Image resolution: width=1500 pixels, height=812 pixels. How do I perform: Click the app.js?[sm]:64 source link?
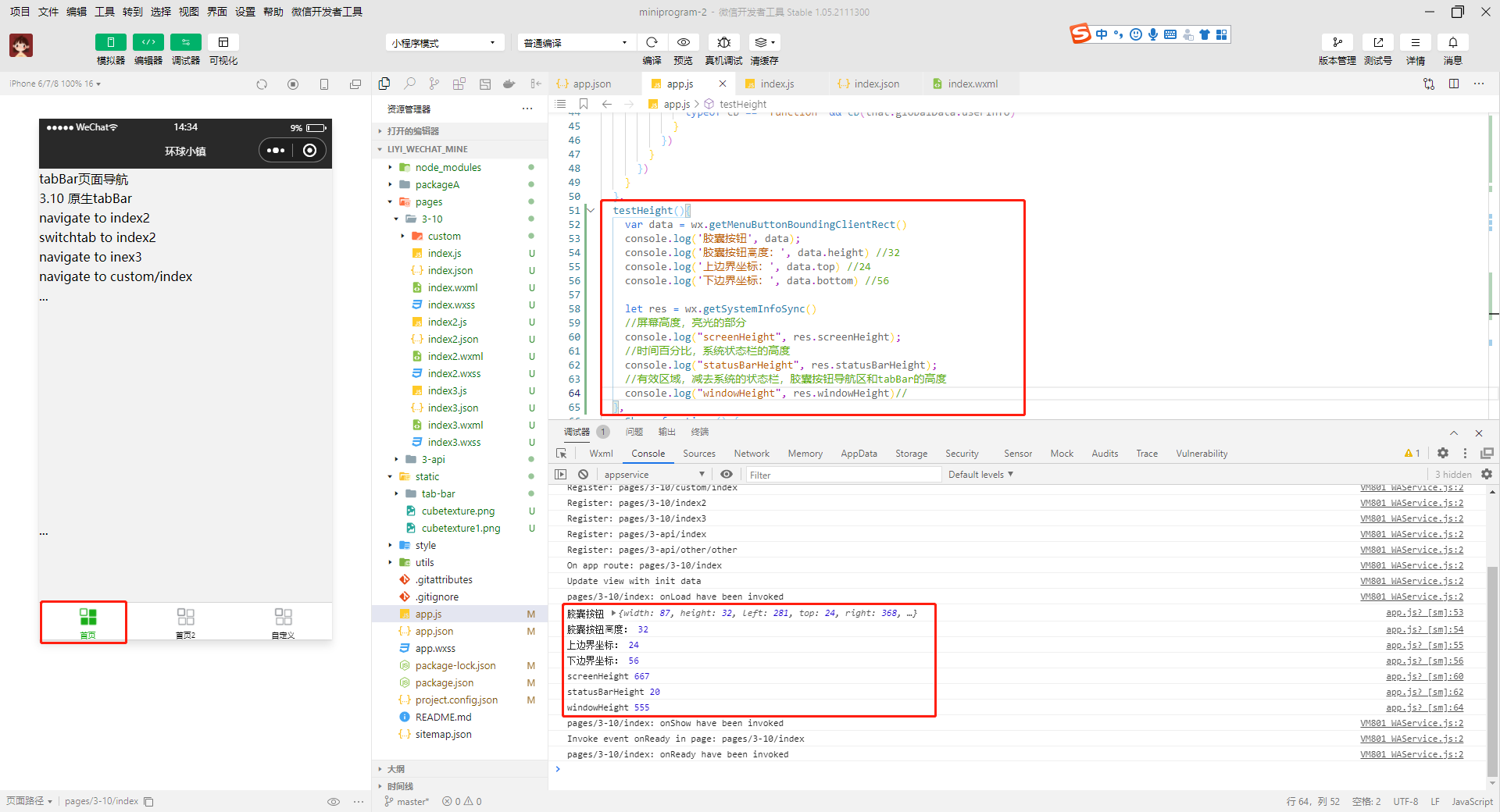[1424, 707]
